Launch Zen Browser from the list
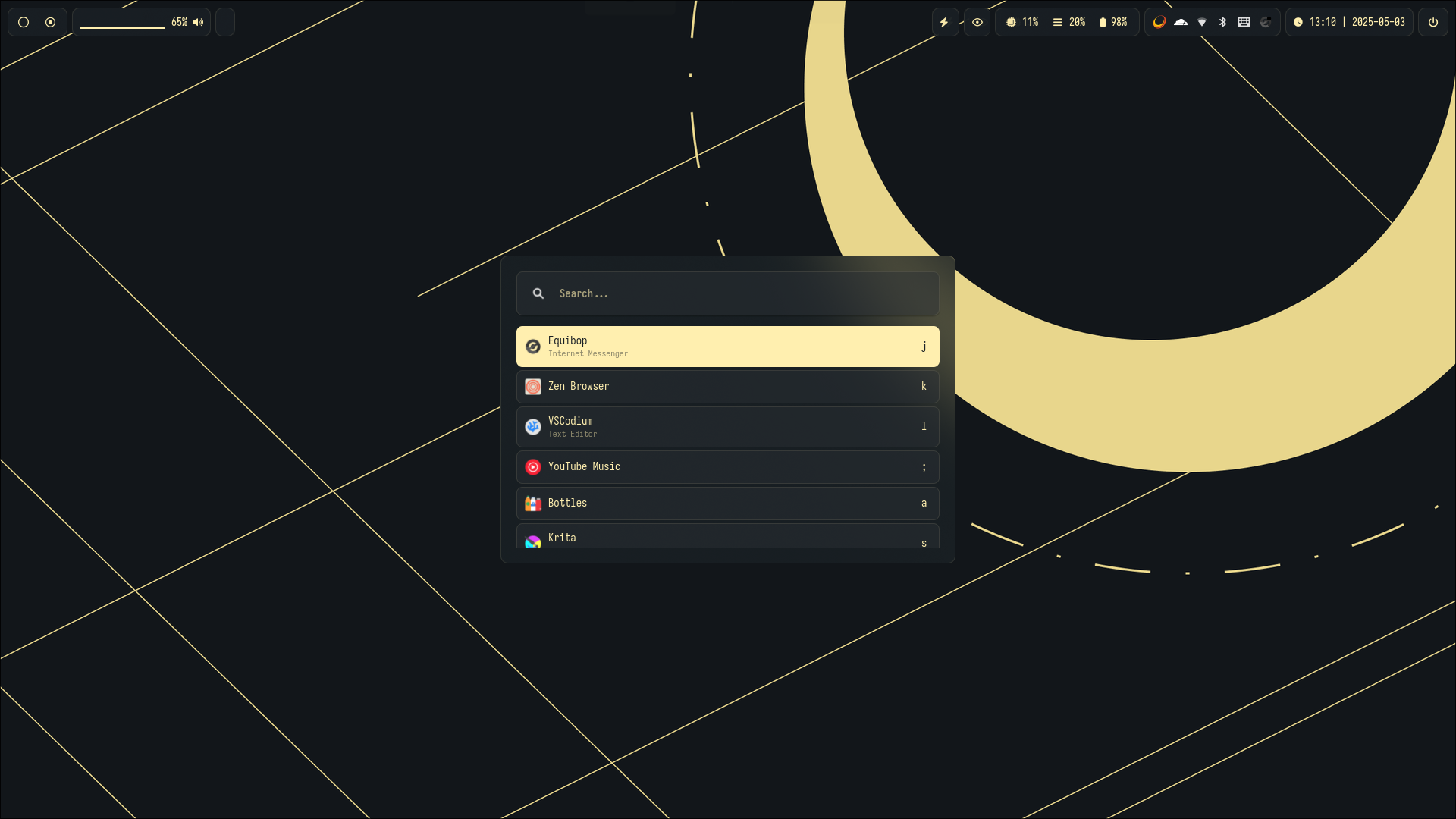 tap(728, 387)
